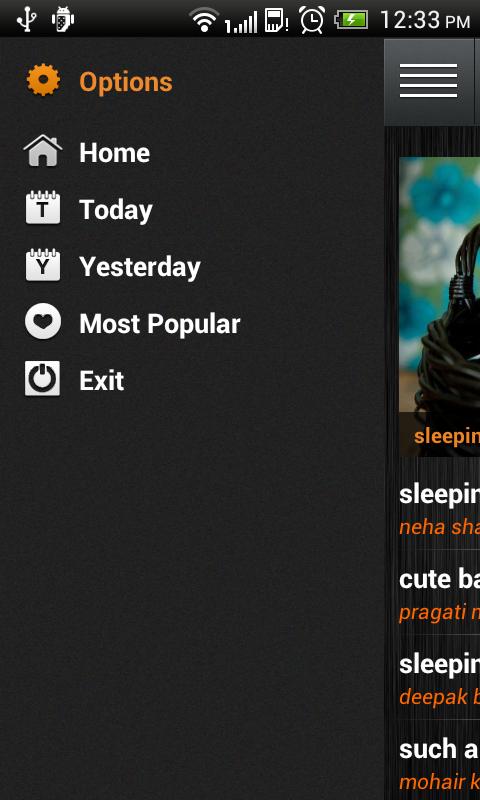
Task: Open the featured sleeping baby photo
Action: (439, 306)
